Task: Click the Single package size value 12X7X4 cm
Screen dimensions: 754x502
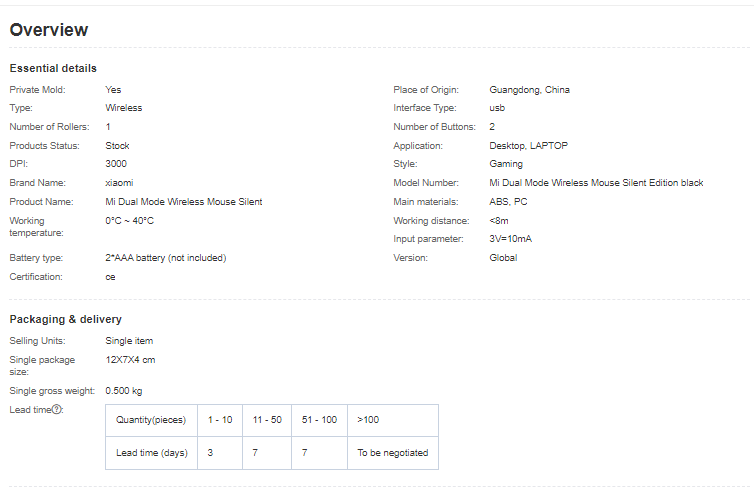Action: pos(130,360)
